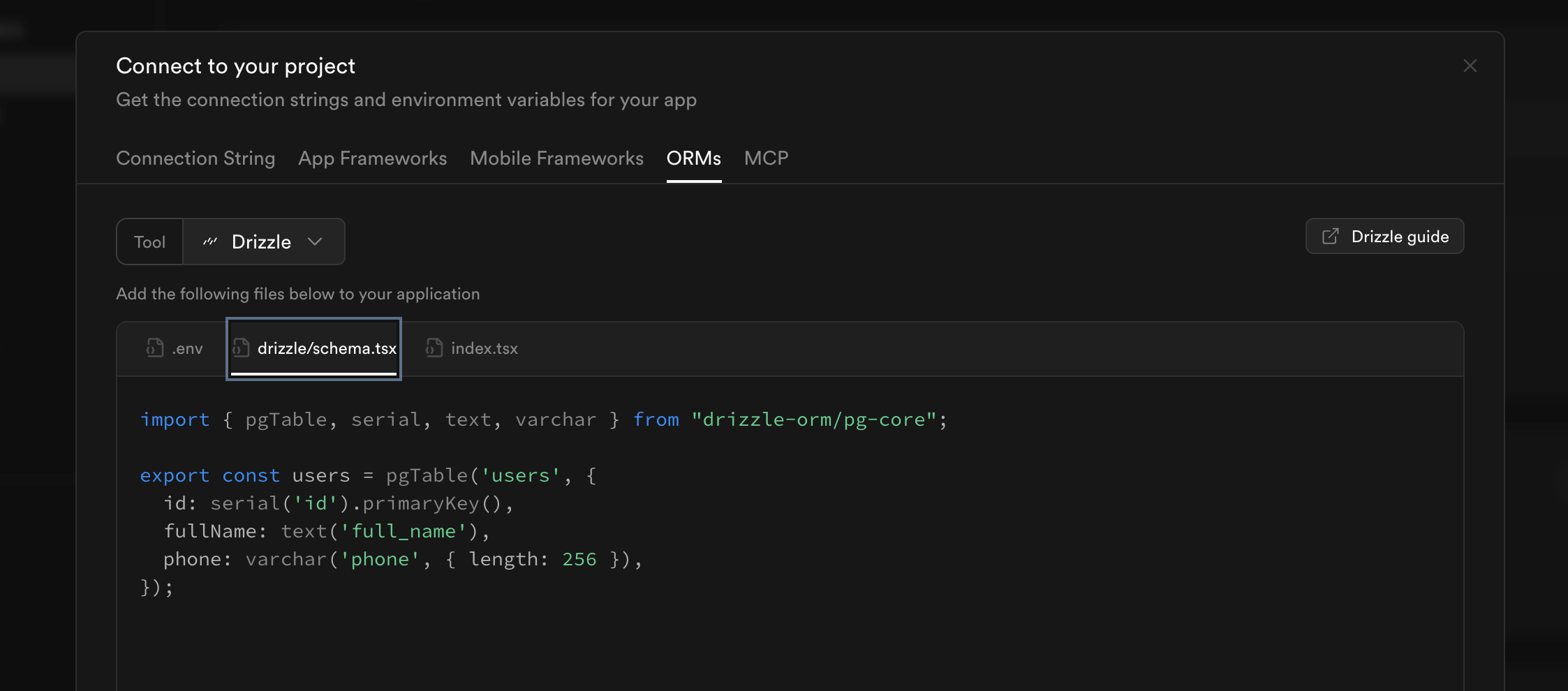Screen dimensions: 1568x691
Task: Click the Drizzle logo in the Tool selector
Action: coord(210,242)
